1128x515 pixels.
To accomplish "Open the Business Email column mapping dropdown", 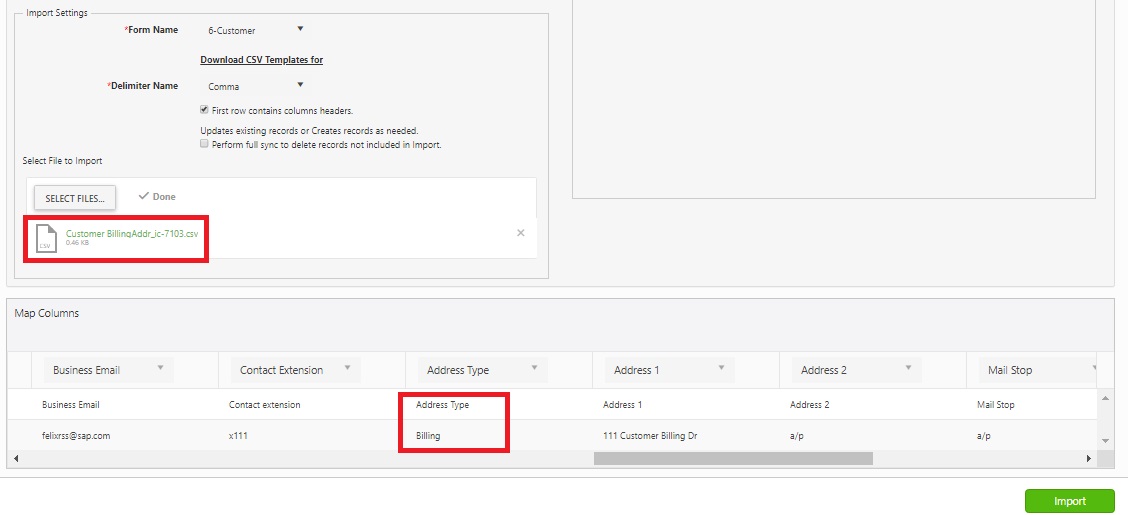I will [109, 370].
